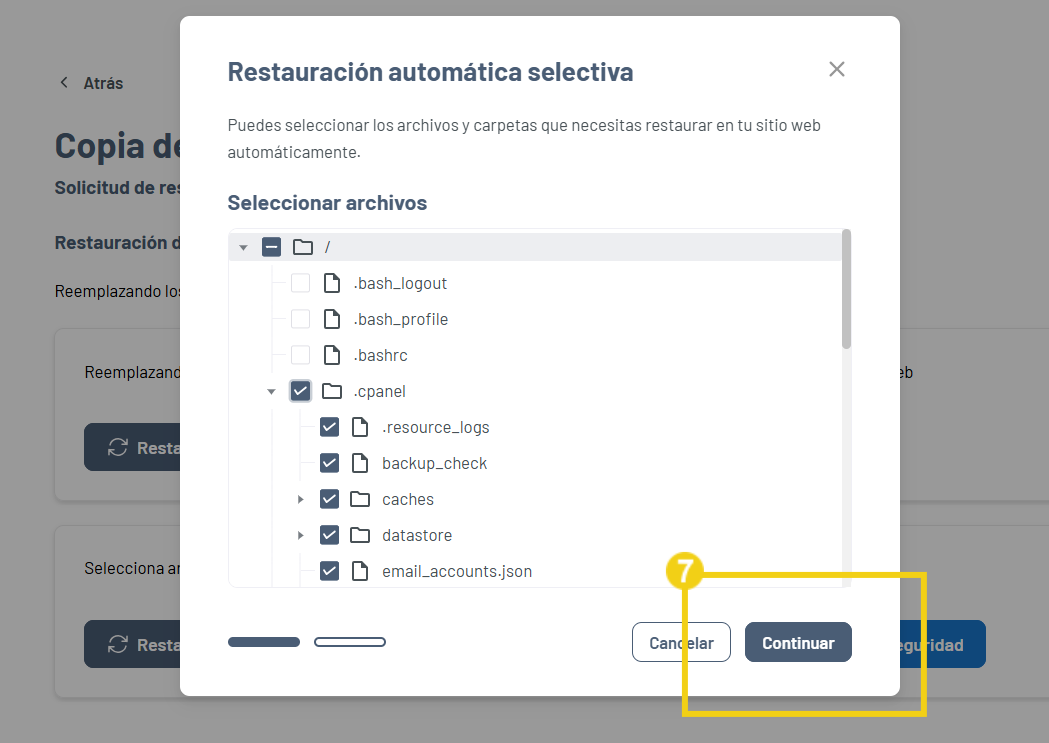Click the .cpanel folder icon
The width and height of the screenshot is (1049, 743).
pos(332,391)
